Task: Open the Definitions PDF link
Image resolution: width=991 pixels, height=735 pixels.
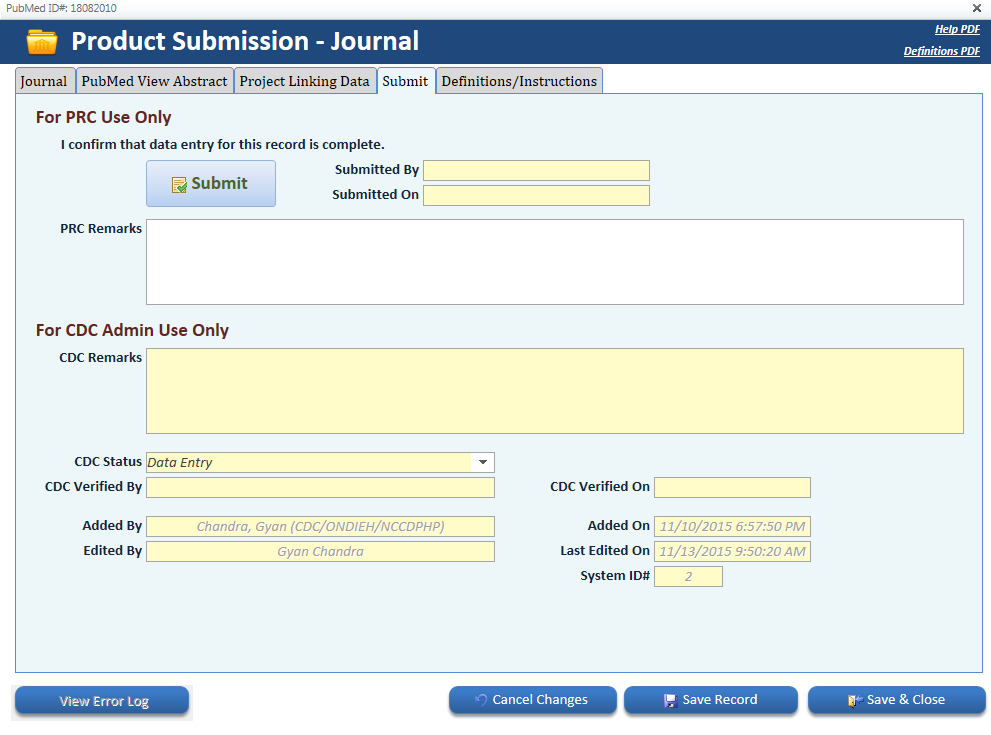Action: 941,52
